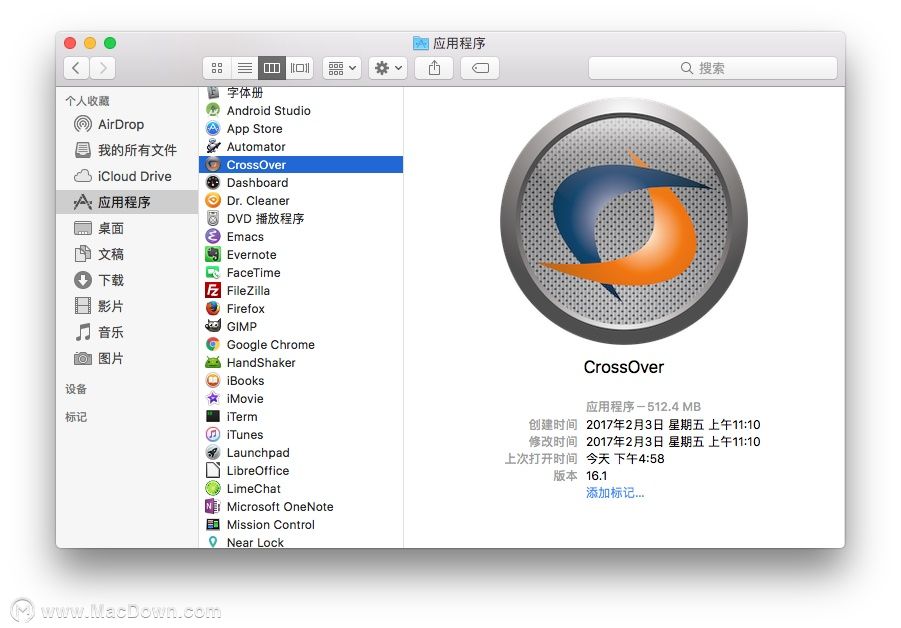Open the gear action menu

tap(388, 68)
